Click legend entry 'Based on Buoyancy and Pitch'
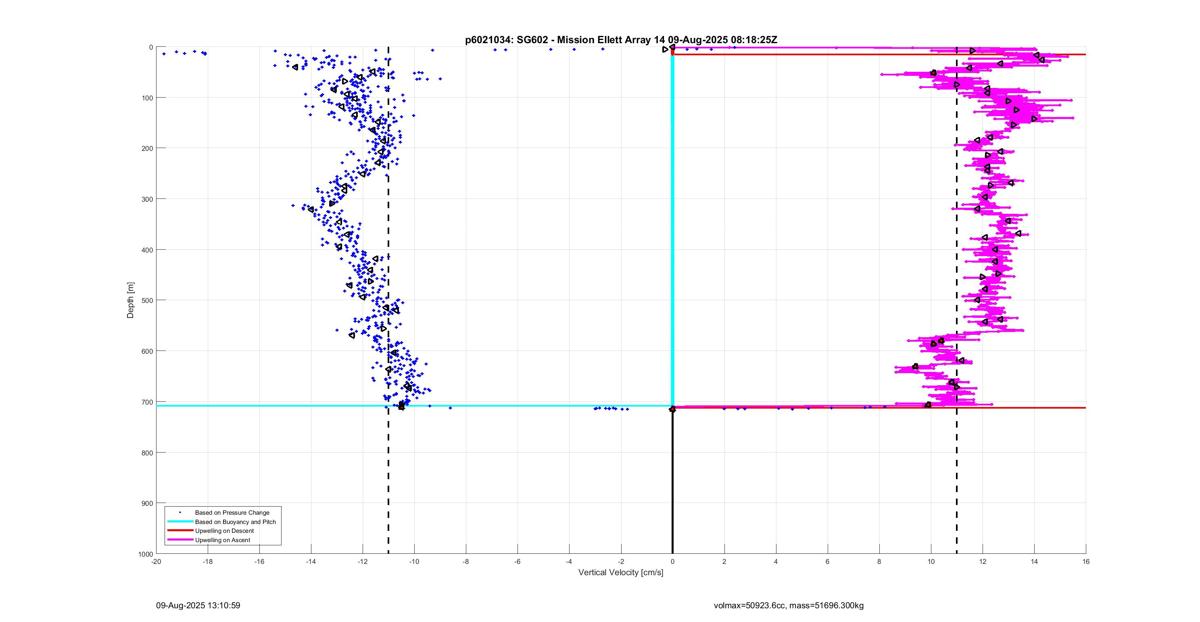 click(x=236, y=522)
